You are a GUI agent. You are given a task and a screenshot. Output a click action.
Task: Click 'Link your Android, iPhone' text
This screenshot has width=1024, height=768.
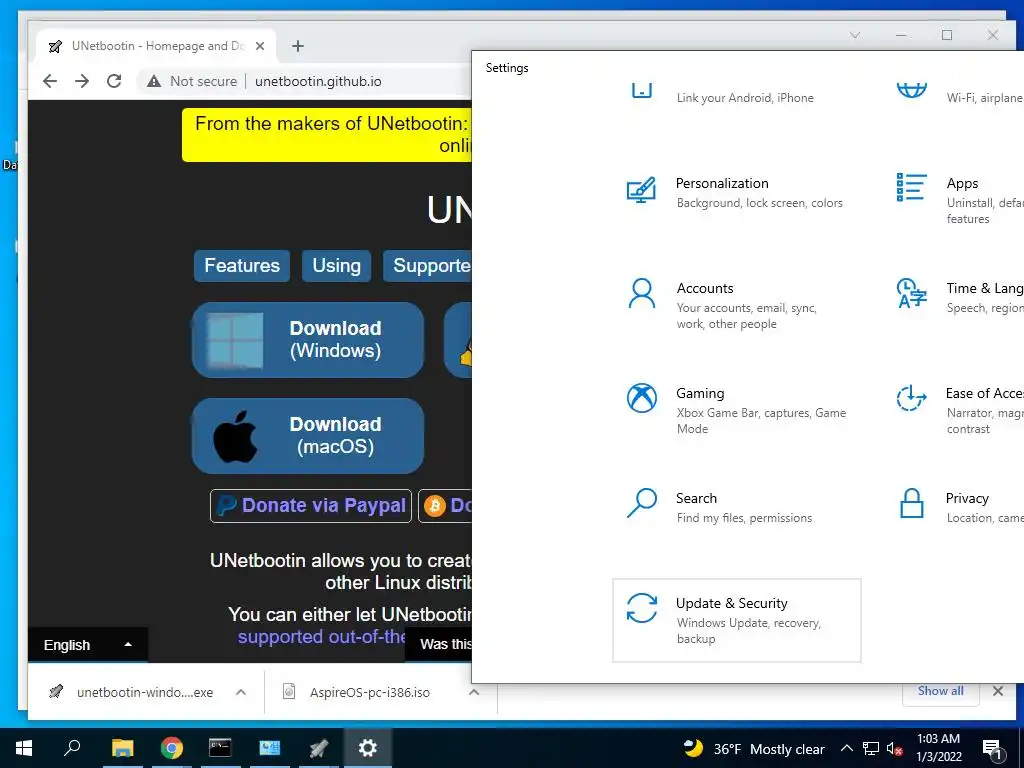[745, 98]
